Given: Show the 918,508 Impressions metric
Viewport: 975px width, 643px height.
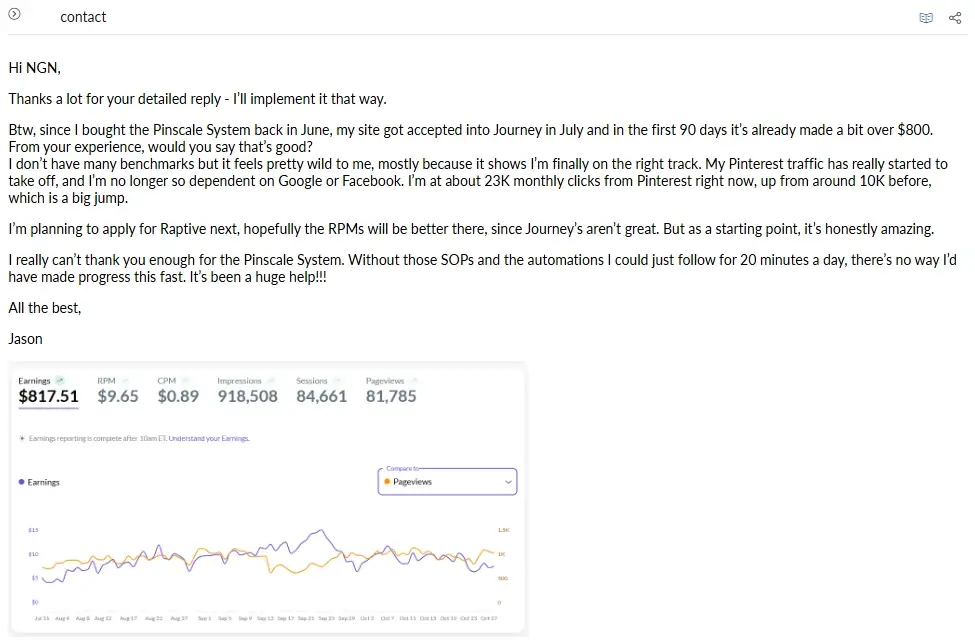Looking at the screenshot, I should 247,396.
